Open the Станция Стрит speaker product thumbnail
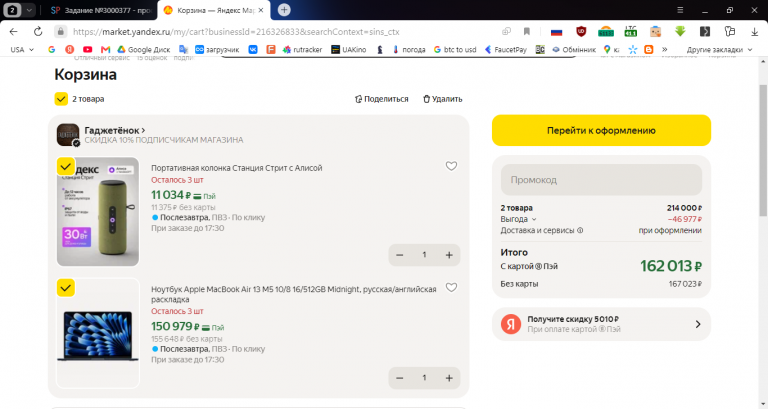The height and width of the screenshot is (409, 768). click(98, 212)
